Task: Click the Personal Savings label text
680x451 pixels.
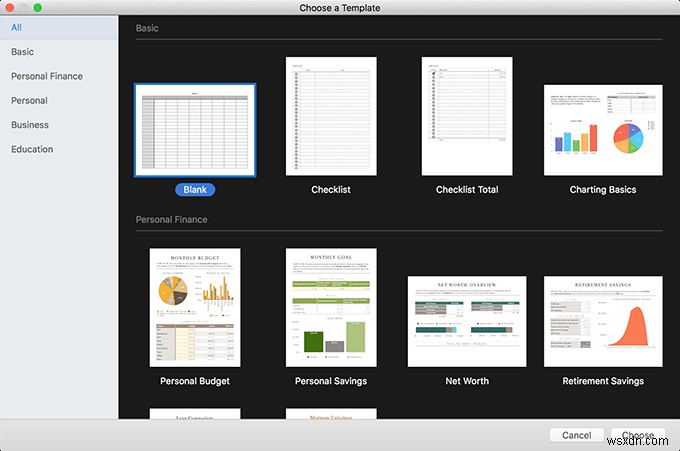Action: [331, 381]
